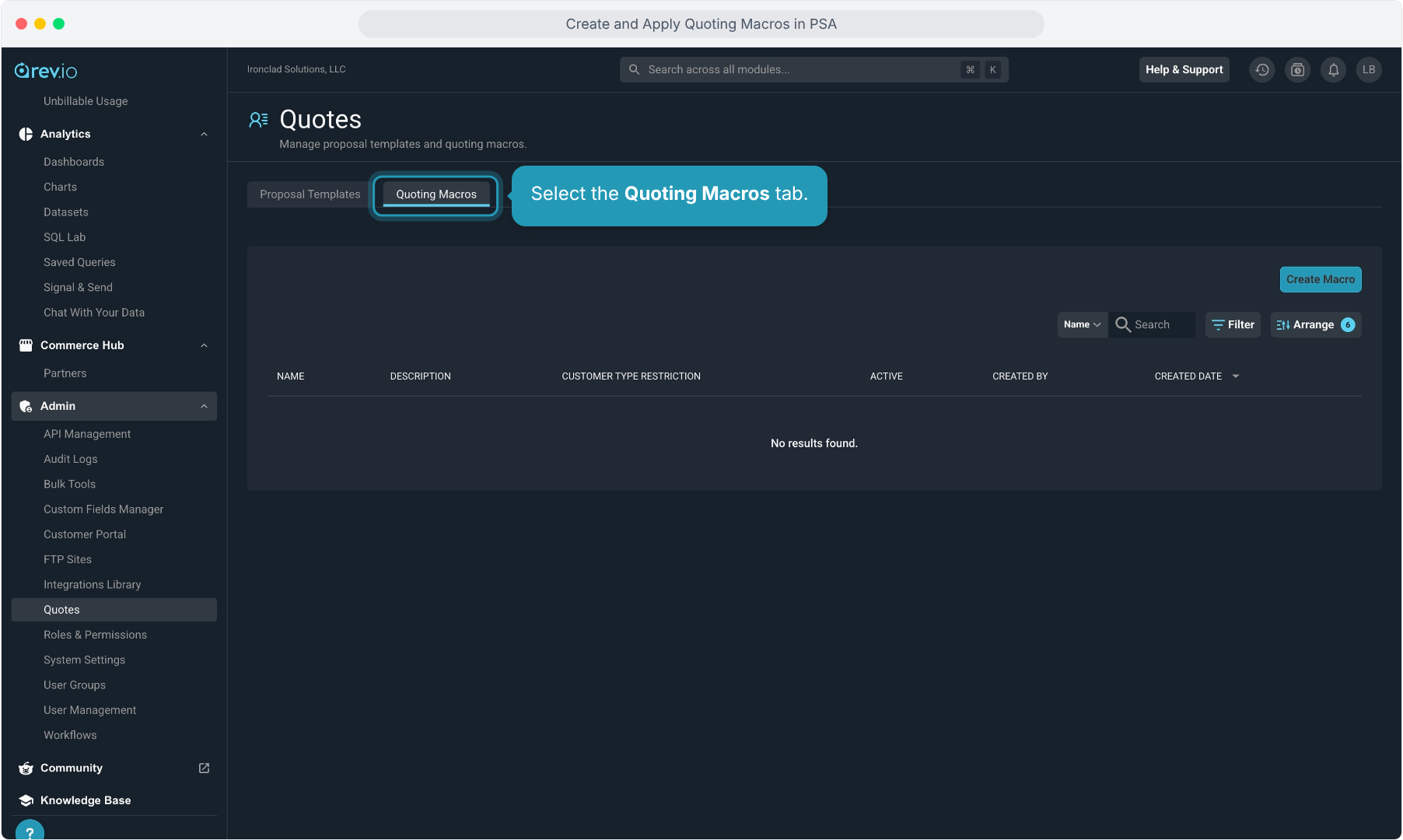
Task: Open the history clock icon
Action: (x=1261, y=70)
